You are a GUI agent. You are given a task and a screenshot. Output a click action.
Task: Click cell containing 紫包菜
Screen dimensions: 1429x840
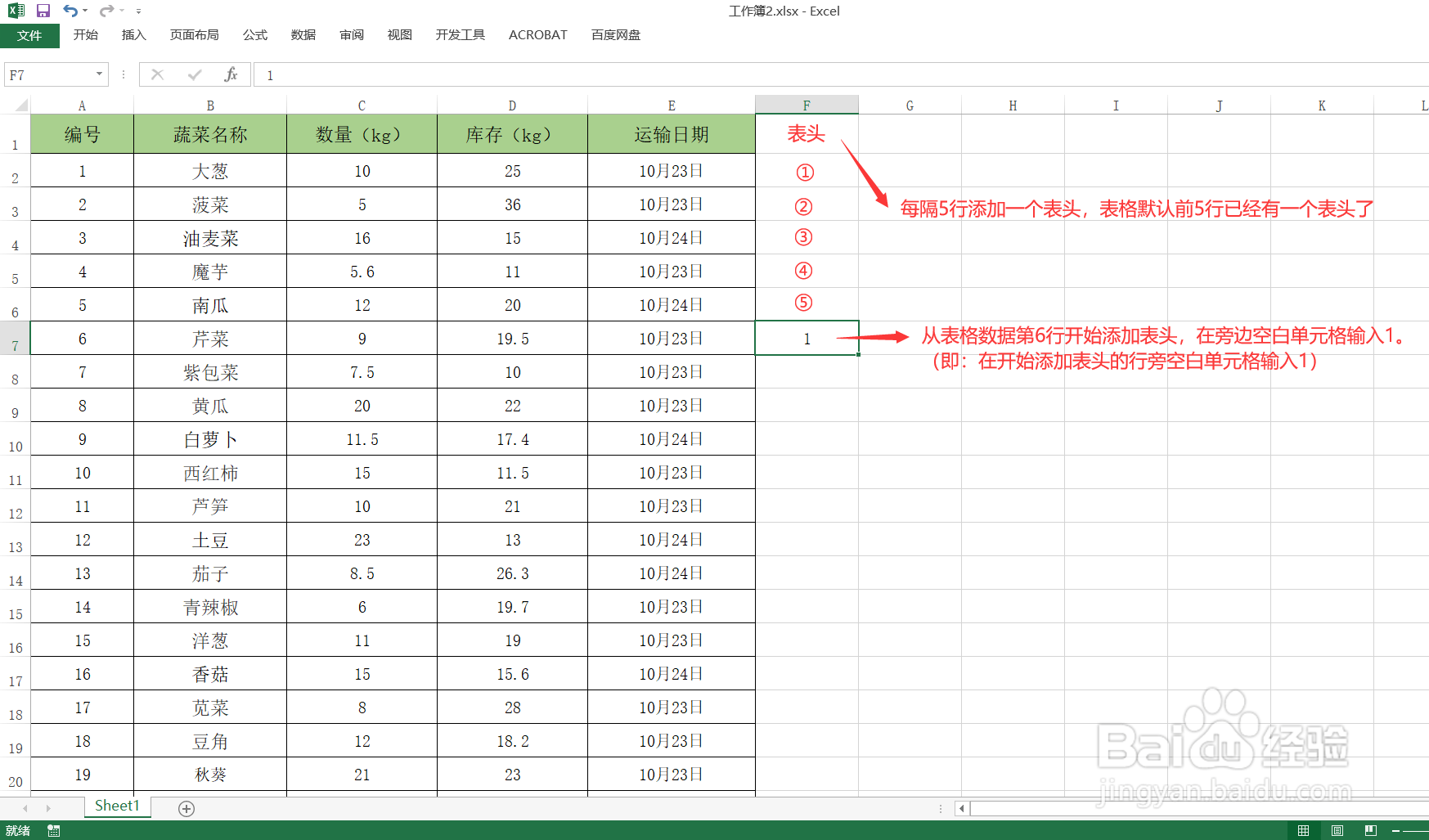pyautogui.click(x=210, y=372)
